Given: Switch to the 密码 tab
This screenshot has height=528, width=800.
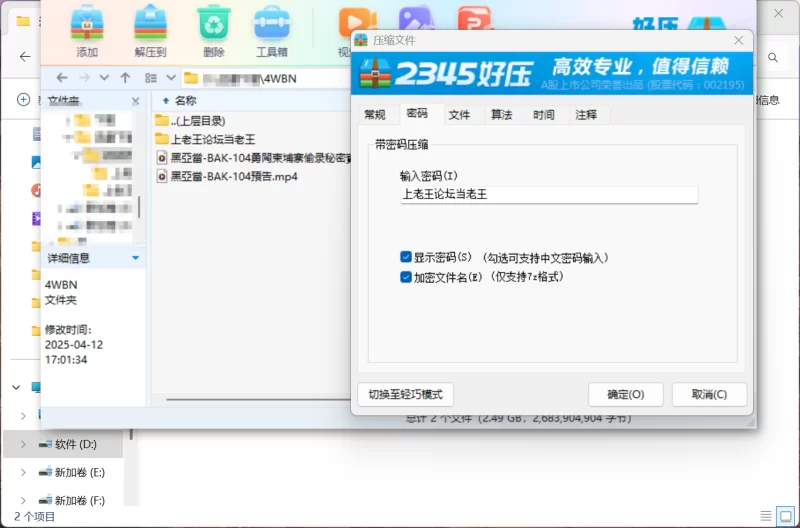Looking at the screenshot, I should (417, 113).
